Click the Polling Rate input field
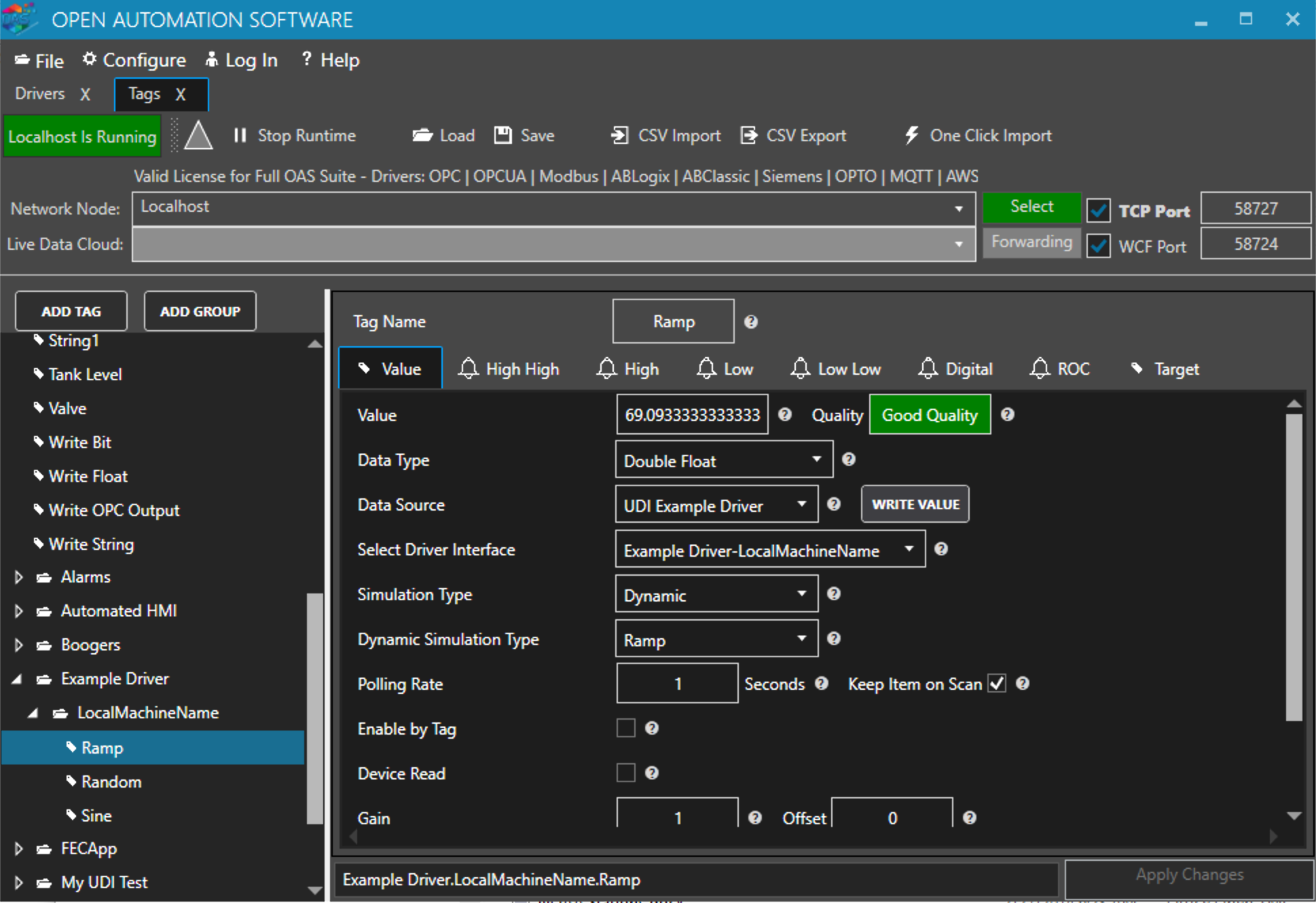This screenshot has height=903, width=1316. [677, 684]
